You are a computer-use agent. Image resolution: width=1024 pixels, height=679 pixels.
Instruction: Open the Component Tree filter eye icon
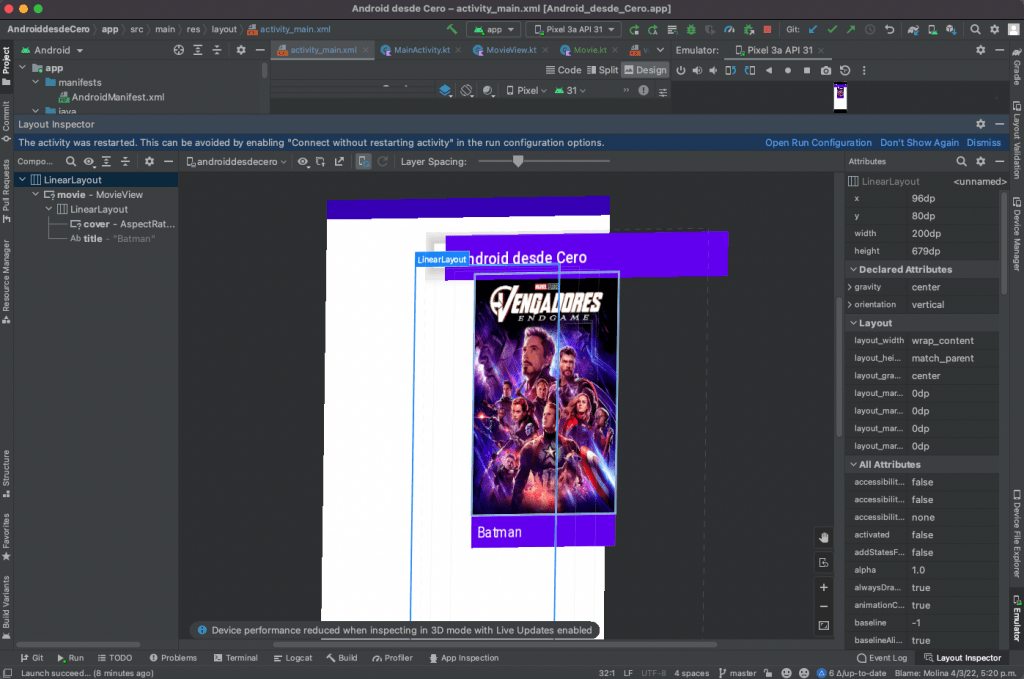click(x=89, y=161)
